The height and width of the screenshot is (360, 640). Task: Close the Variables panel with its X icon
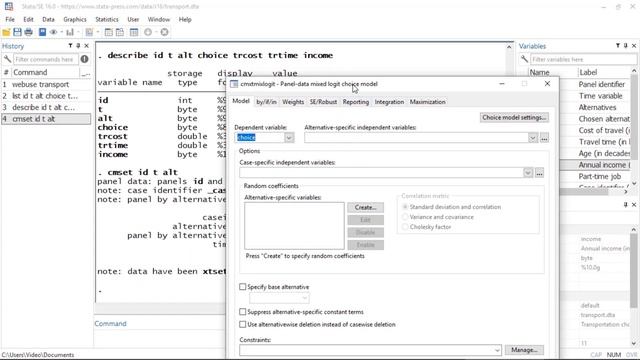(x=634, y=46)
